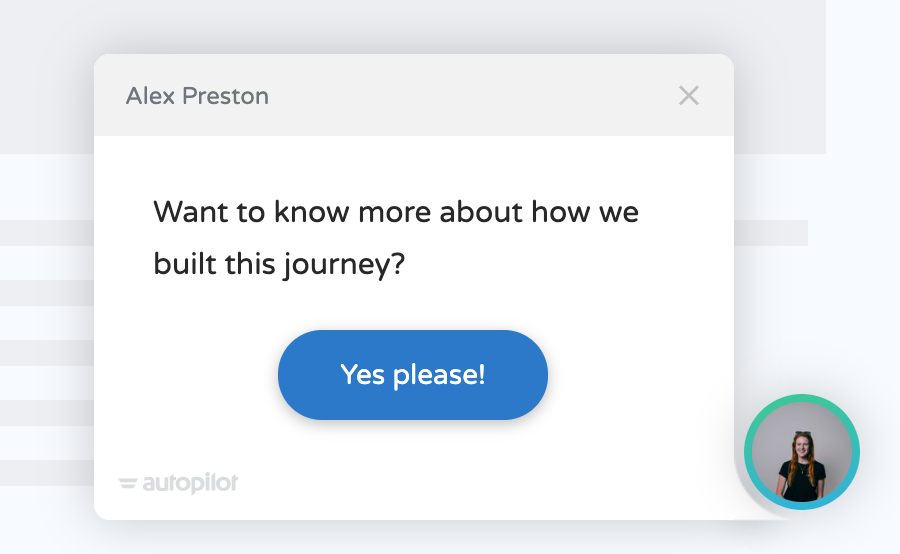This screenshot has height=554, width=900.
Task: Open the autopilot branding link
Action: (x=178, y=483)
